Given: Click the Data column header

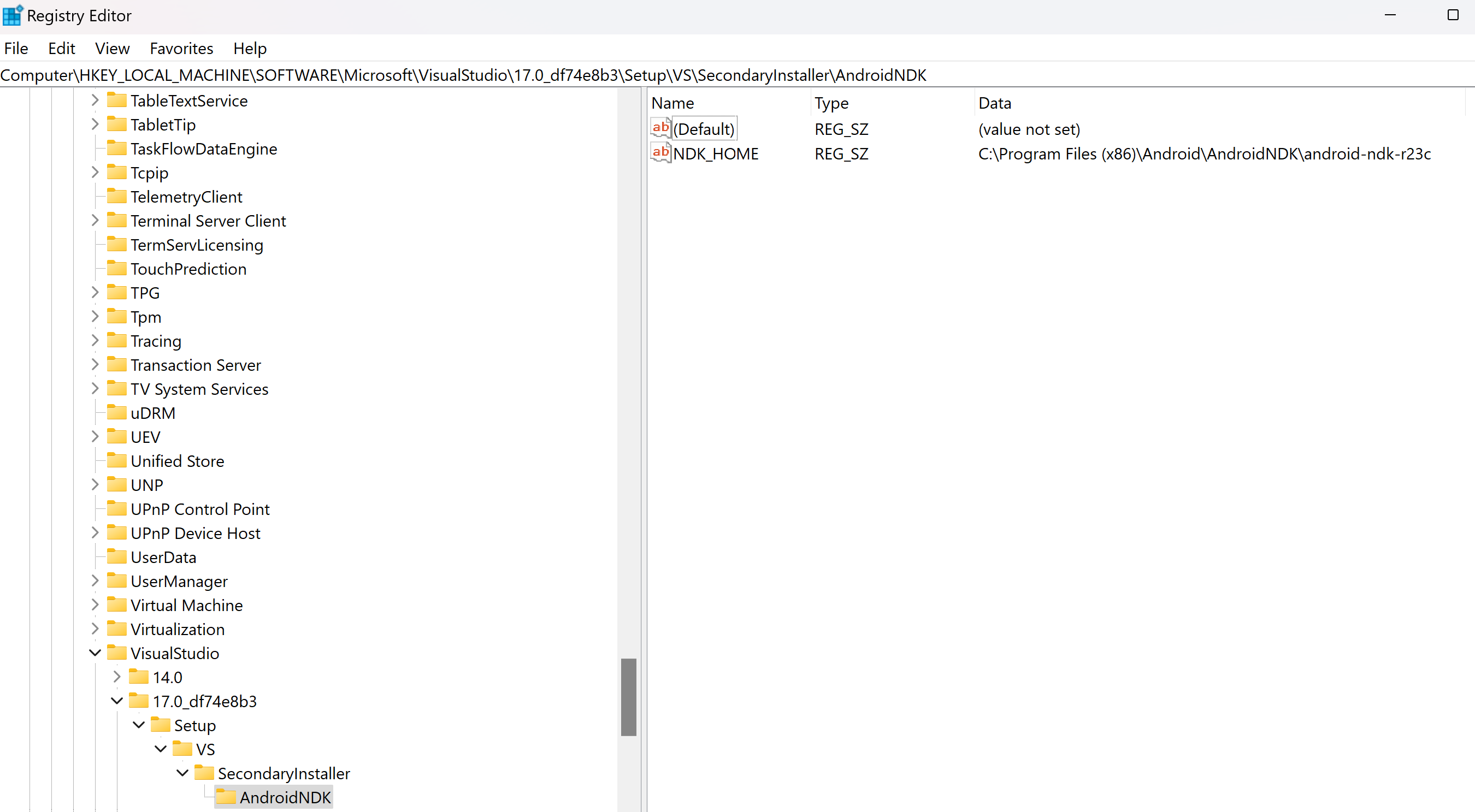Looking at the screenshot, I should point(1220,103).
